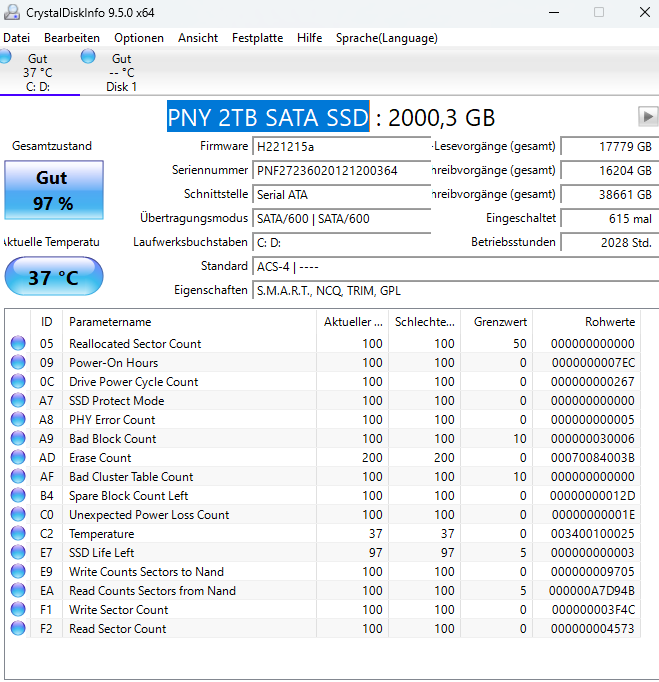
Task: Click status orb of Erase Count row
Action: pyautogui.click(x=18, y=457)
